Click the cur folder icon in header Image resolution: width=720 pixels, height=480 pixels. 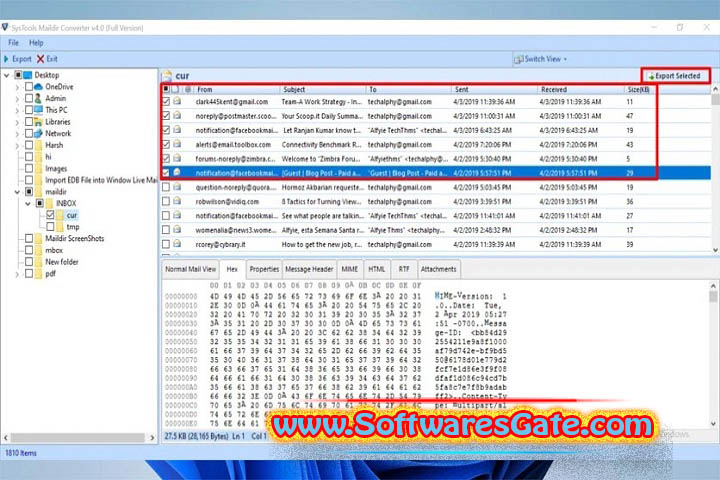(x=167, y=76)
